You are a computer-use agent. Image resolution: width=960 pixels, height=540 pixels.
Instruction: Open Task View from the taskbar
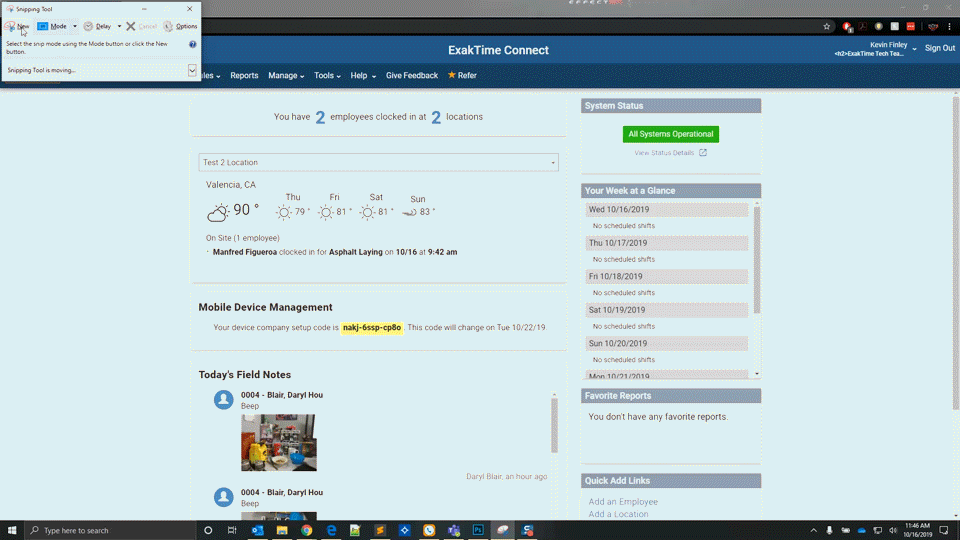click(232, 530)
